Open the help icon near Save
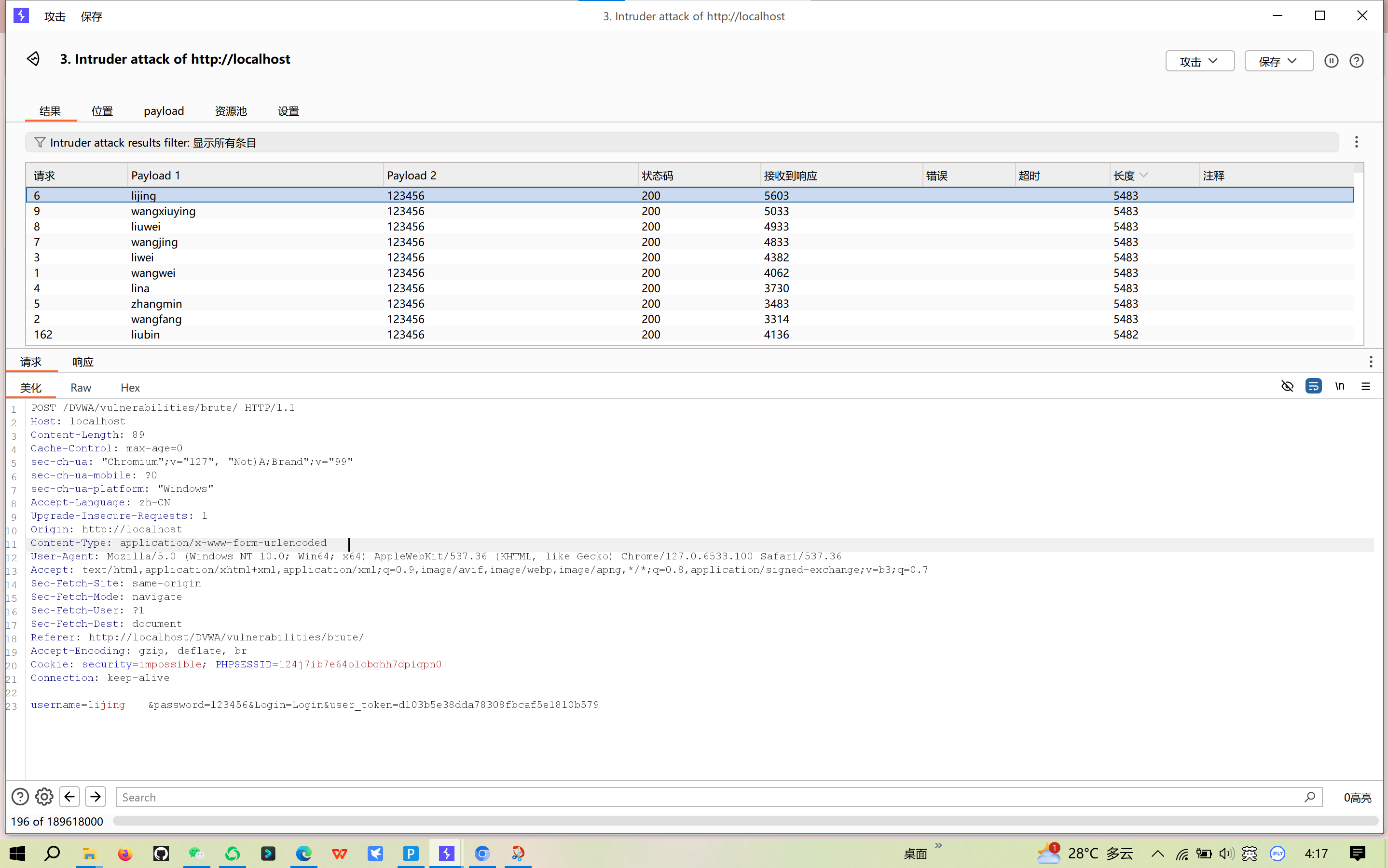1388x868 pixels. pos(1357,61)
